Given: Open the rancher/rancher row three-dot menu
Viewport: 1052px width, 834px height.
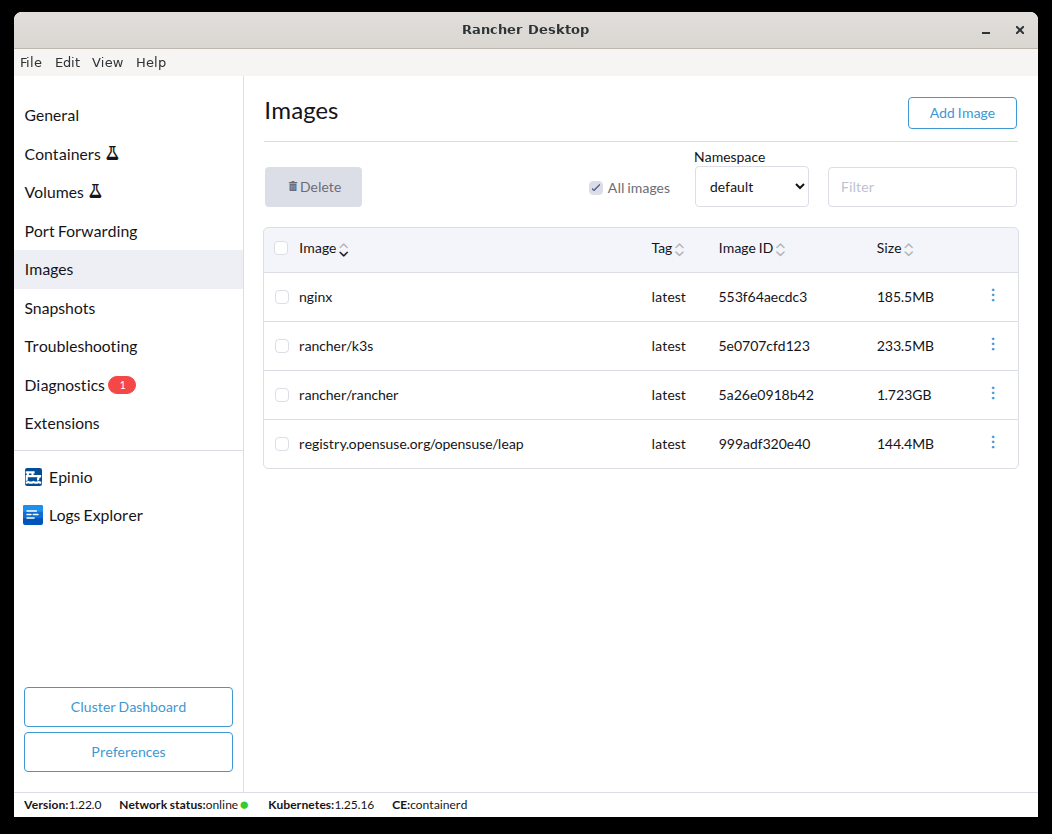Looking at the screenshot, I should pos(992,393).
